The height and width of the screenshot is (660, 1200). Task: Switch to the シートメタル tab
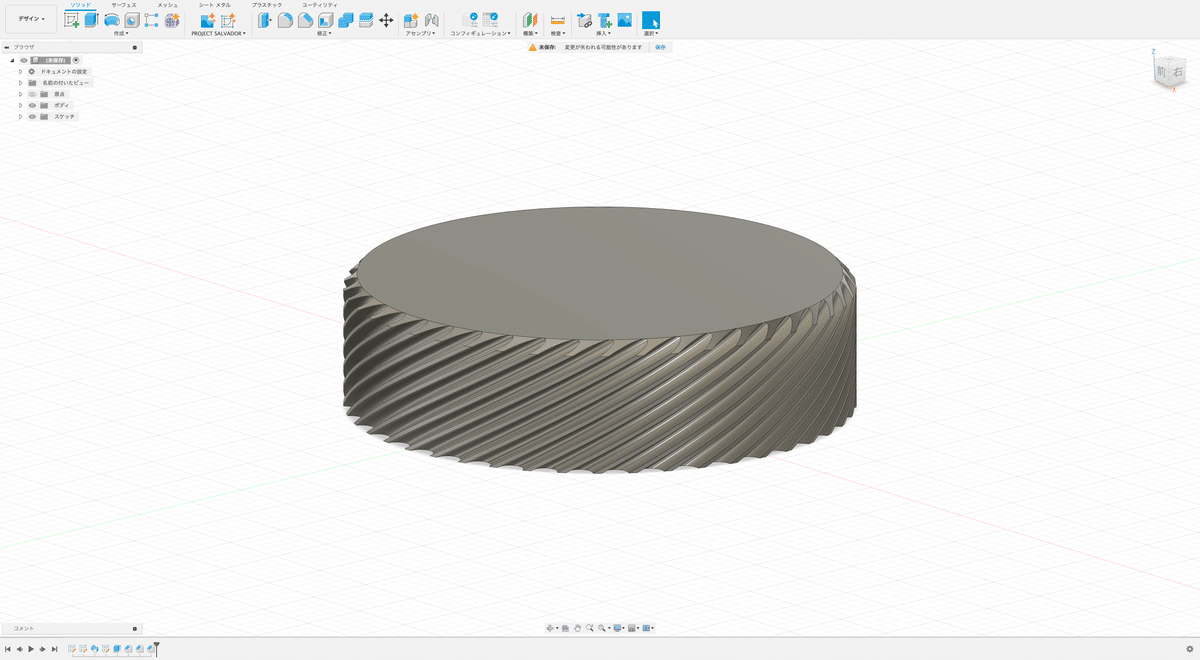click(x=215, y=5)
